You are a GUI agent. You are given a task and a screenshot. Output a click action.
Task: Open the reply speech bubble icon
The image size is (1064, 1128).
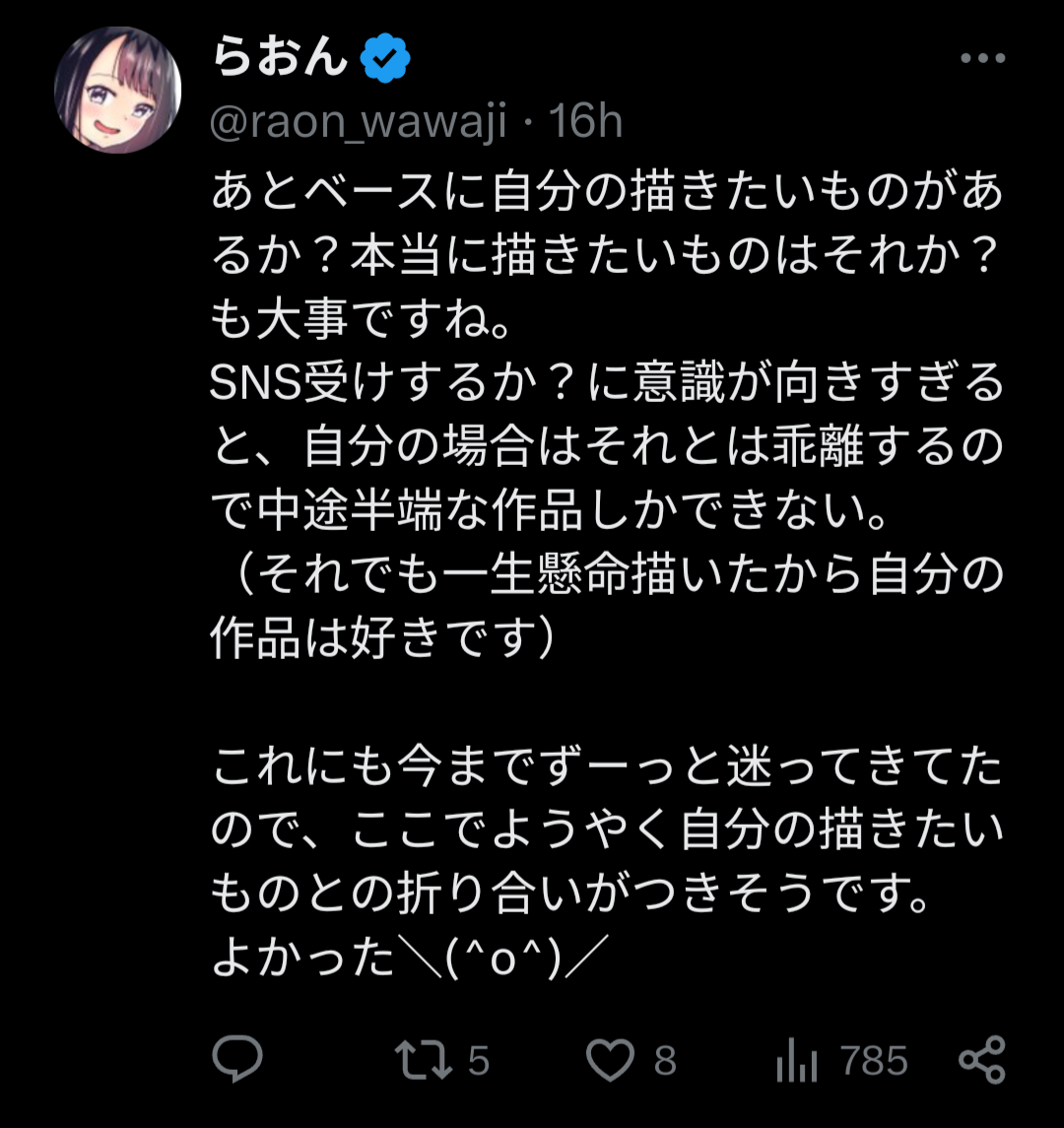(x=237, y=1061)
